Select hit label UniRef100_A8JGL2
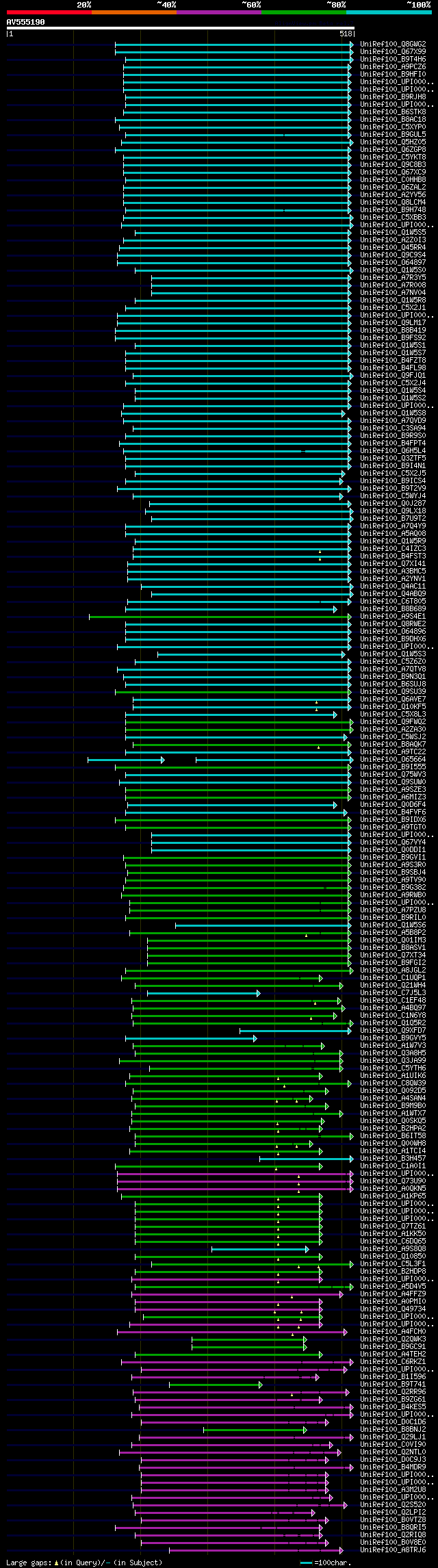The width and height of the screenshot is (438, 1568). pyautogui.click(x=393, y=971)
